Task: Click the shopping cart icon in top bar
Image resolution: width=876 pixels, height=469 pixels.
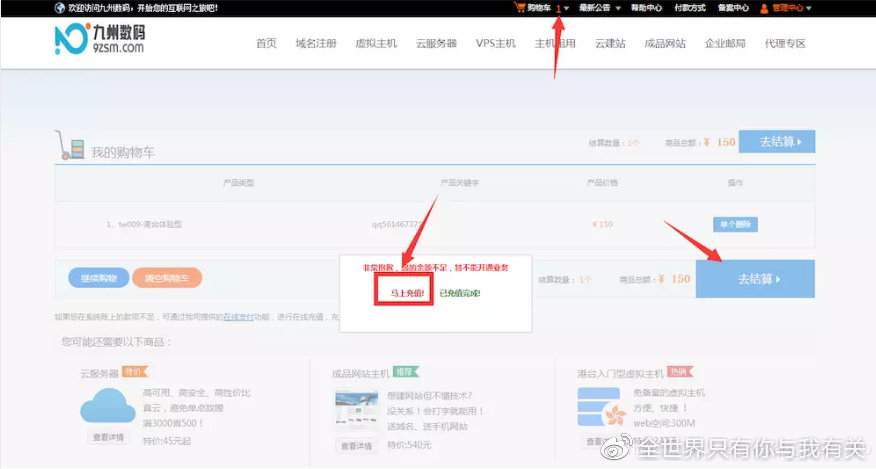Action: [x=520, y=8]
